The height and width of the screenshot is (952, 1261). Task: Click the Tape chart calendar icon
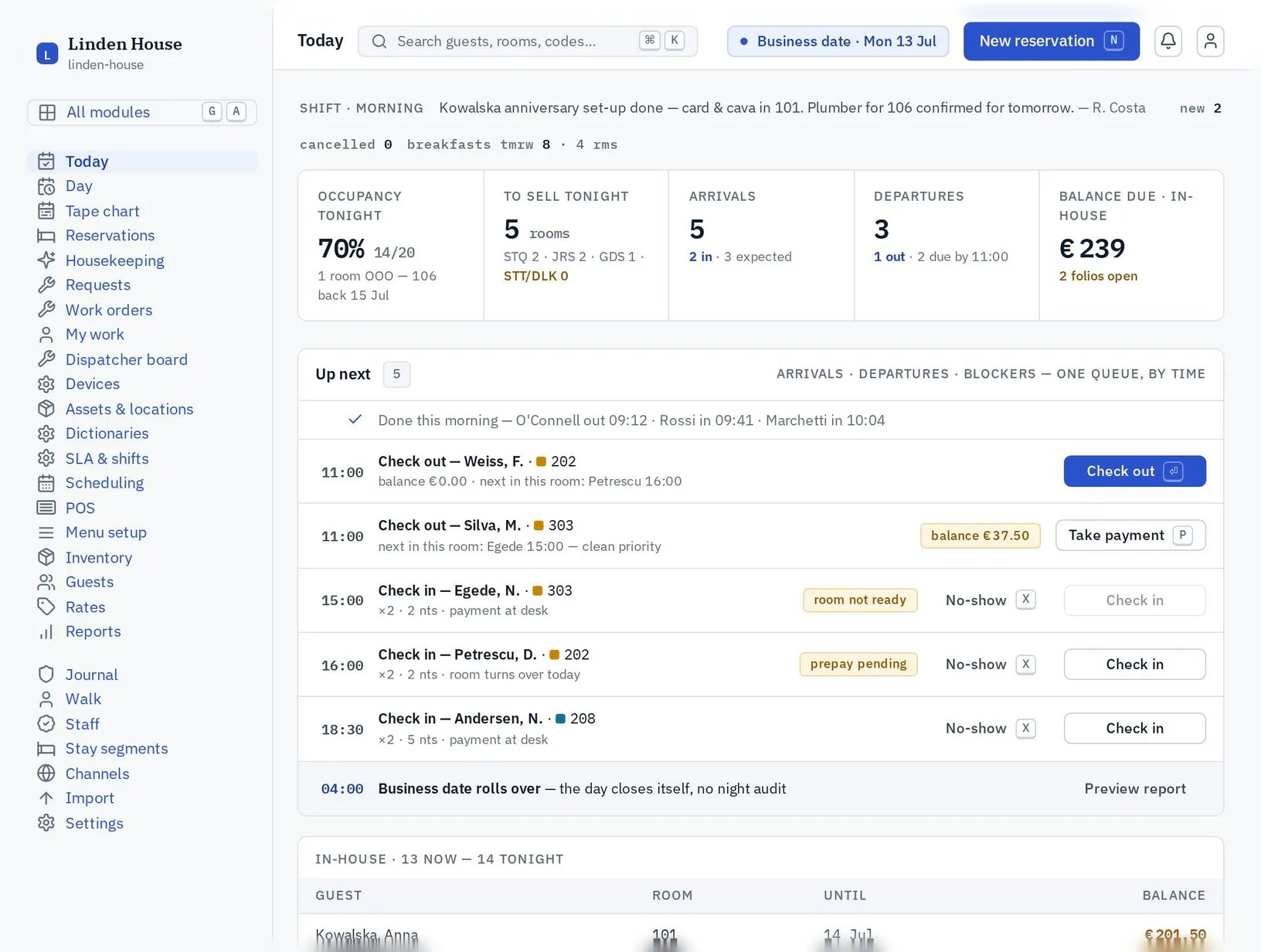point(46,211)
